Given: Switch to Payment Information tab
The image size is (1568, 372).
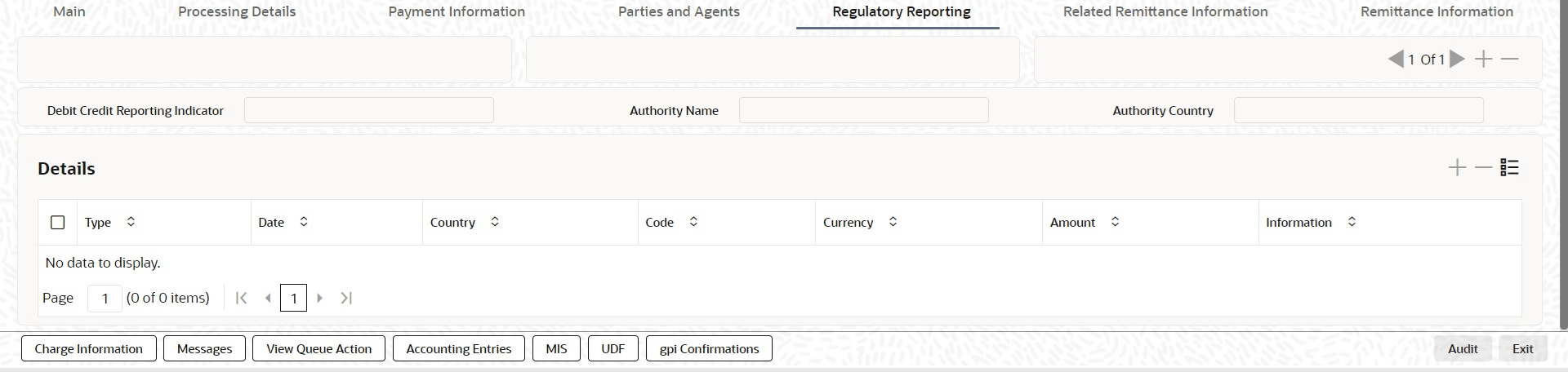Looking at the screenshot, I should click(x=457, y=11).
